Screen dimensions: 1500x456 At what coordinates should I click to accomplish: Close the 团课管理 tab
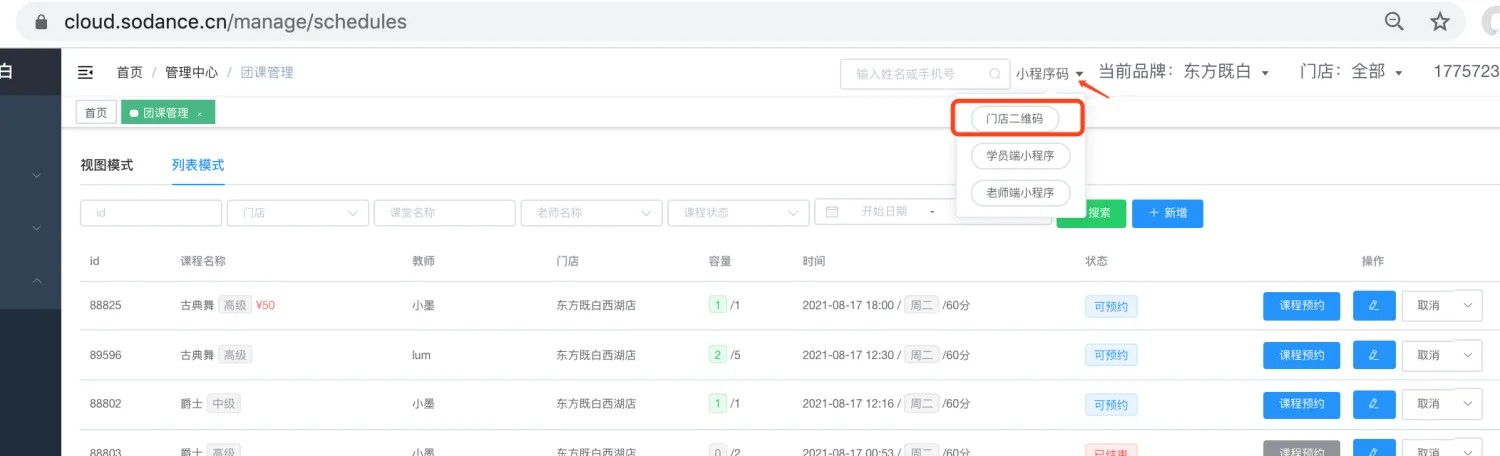click(199, 114)
